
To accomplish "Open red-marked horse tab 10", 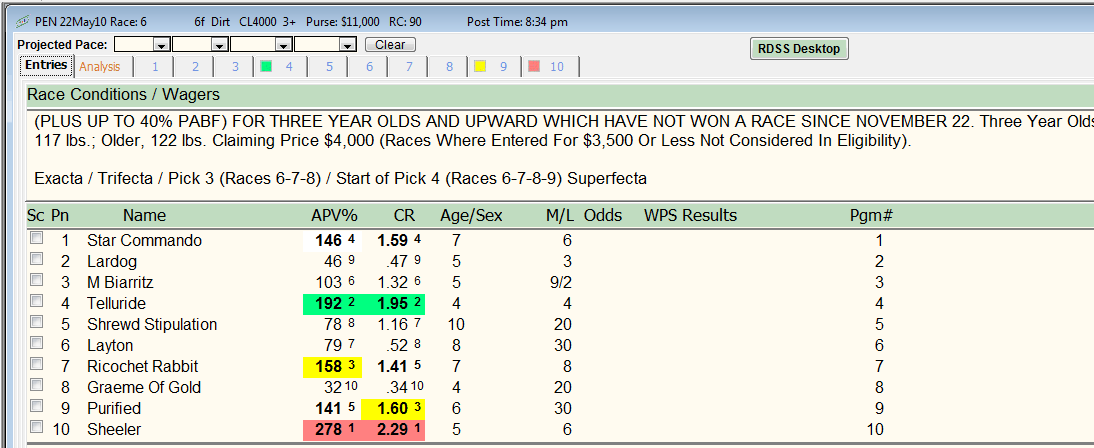I will click(551, 67).
